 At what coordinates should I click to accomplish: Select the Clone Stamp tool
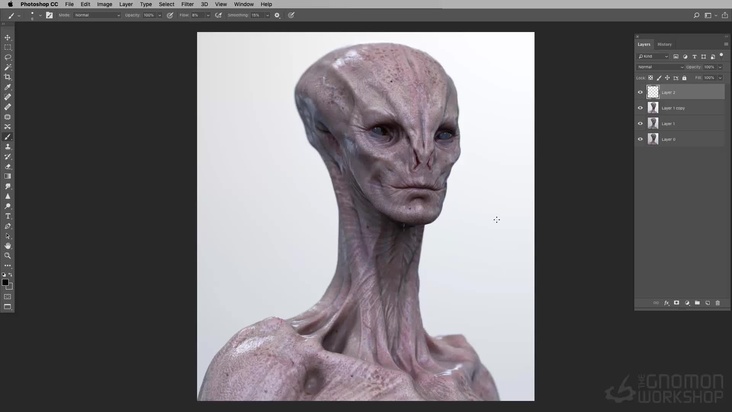tap(7, 147)
